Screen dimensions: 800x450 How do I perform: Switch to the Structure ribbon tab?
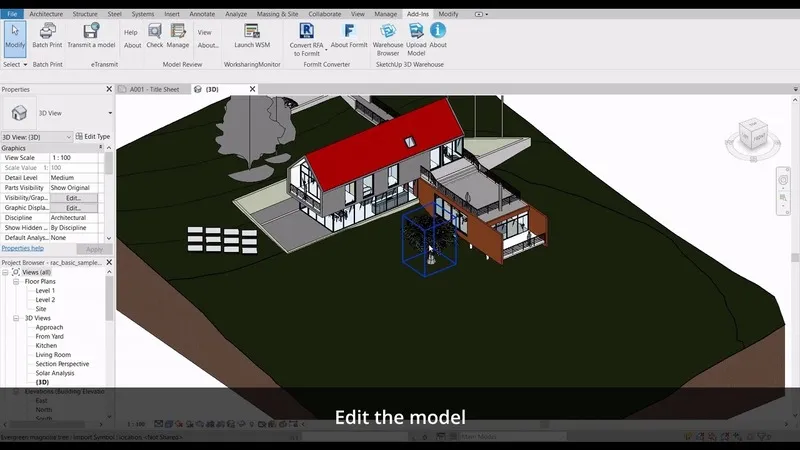pos(85,14)
